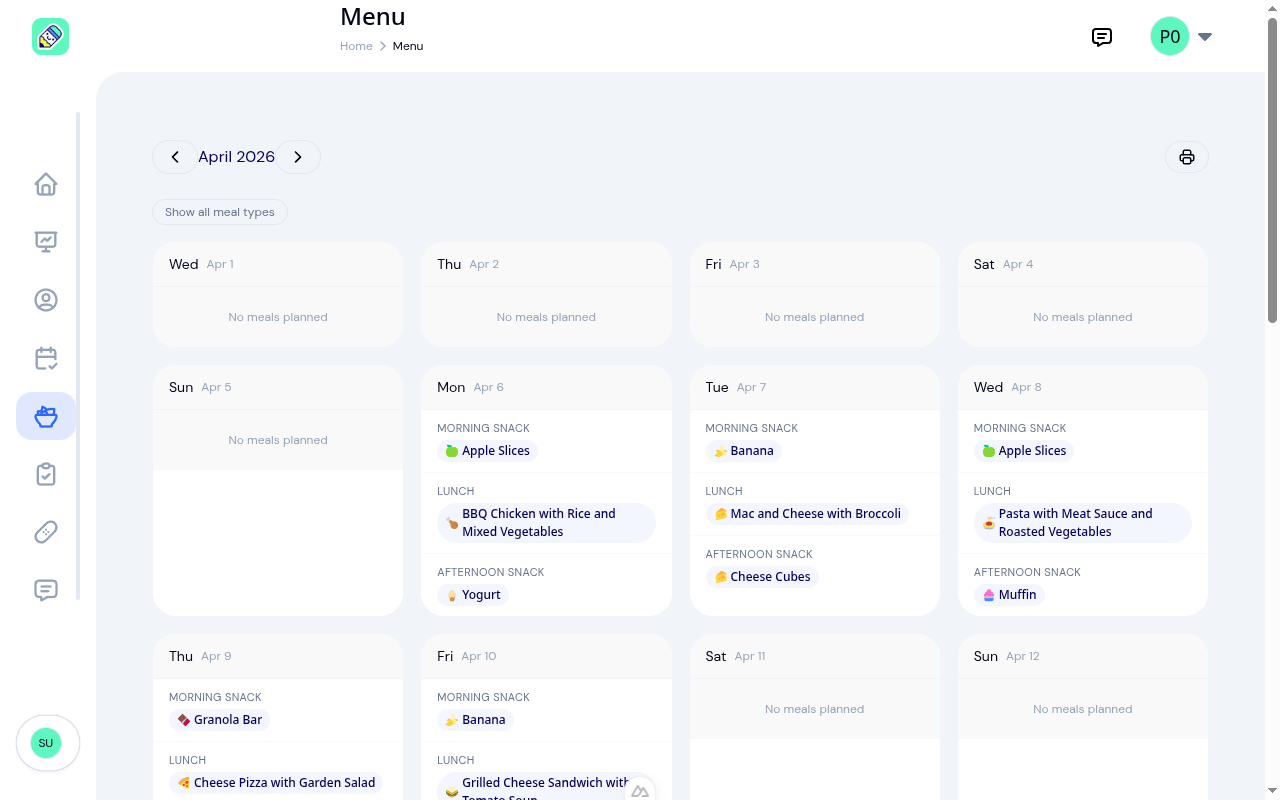Select Apple Slices on Wed Apr 8
Image resolution: width=1280 pixels, height=800 pixels.
click(1024, 451)
